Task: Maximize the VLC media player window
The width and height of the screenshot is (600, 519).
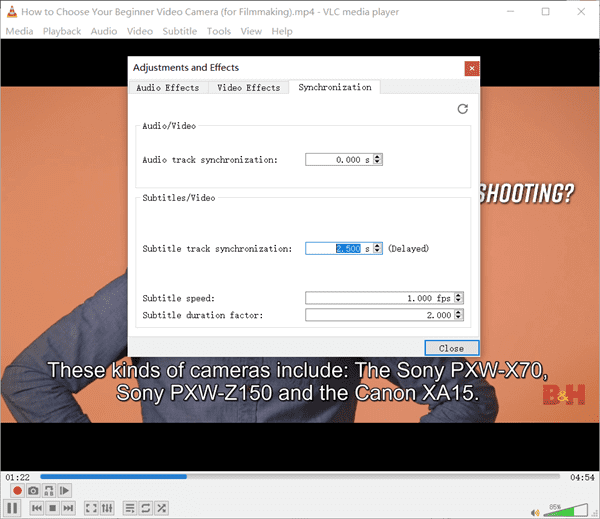Action: [546, 11]
